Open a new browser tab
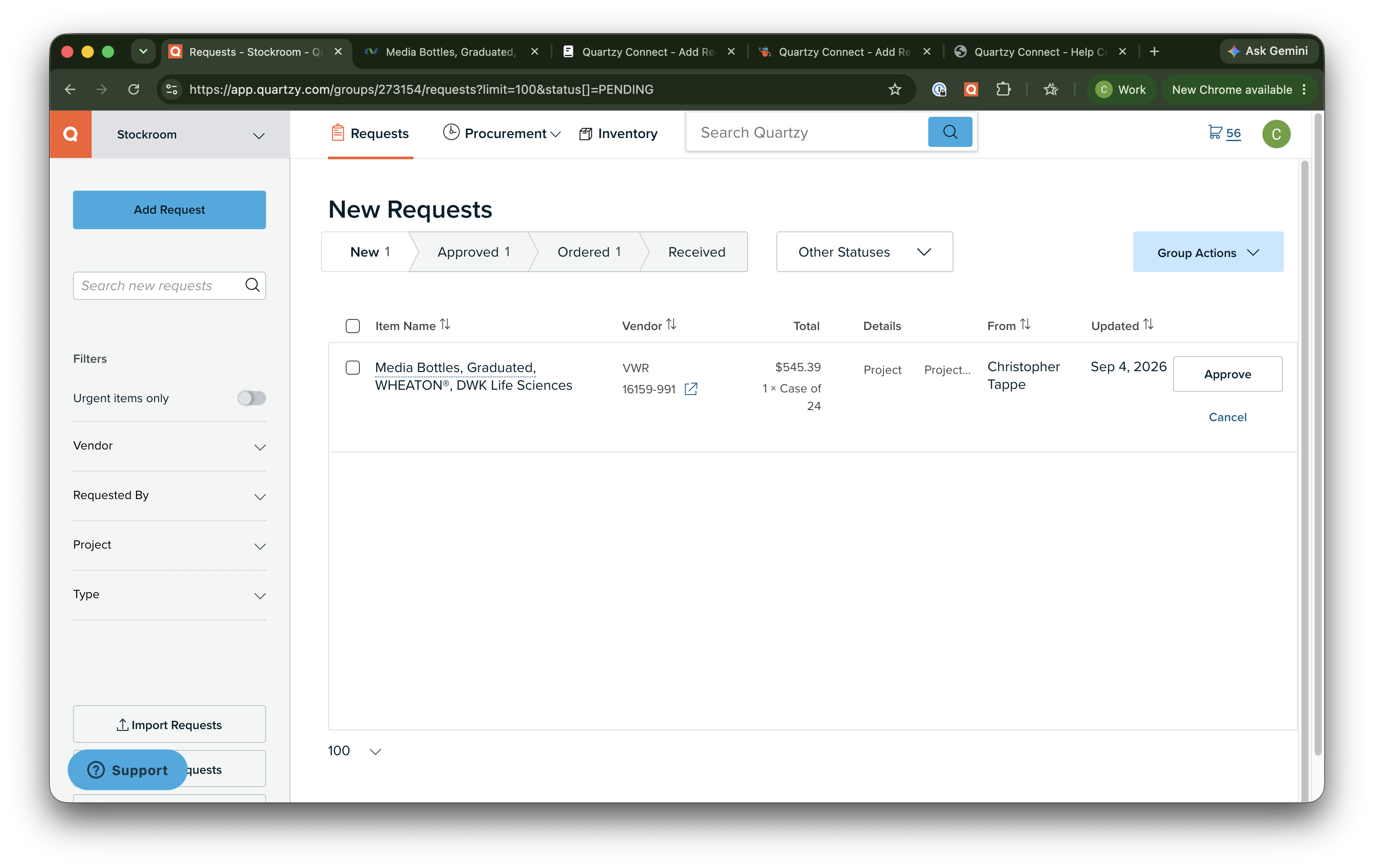 coord(1154,51)
